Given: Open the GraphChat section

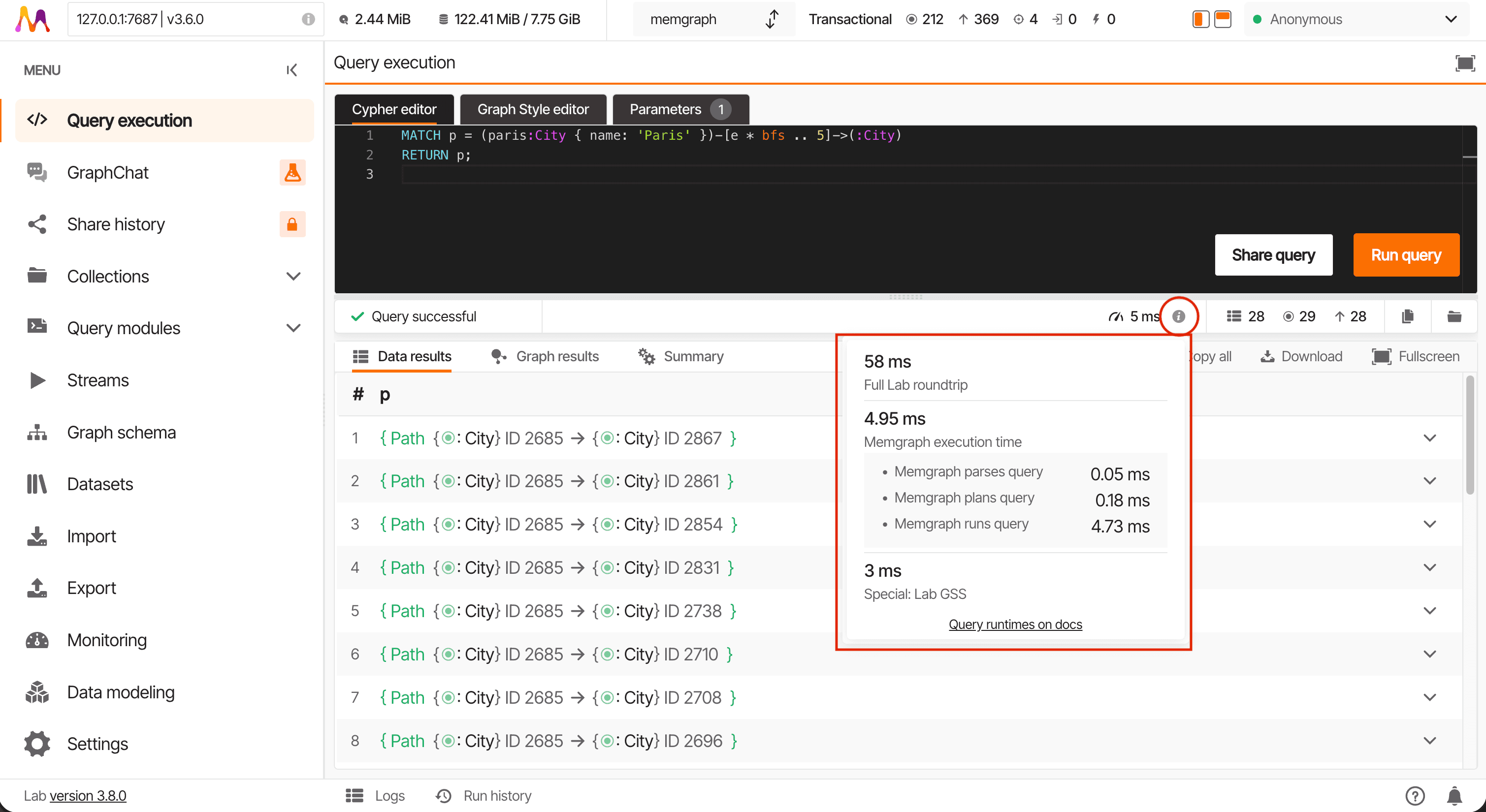Looking at the screenshot, I should coord(107,172).
